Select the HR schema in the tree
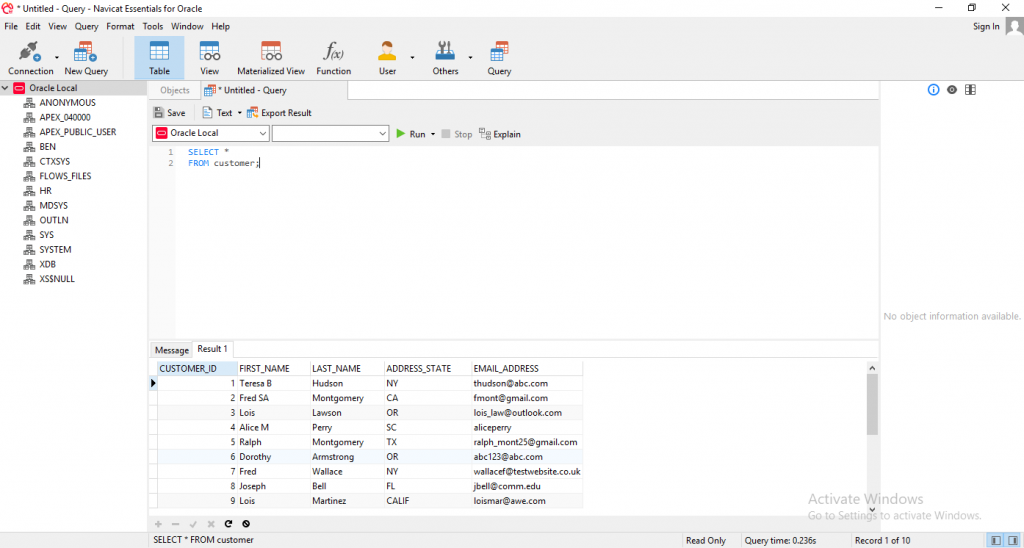This screenshot has height=548, width=1024. tap(46, 191)
